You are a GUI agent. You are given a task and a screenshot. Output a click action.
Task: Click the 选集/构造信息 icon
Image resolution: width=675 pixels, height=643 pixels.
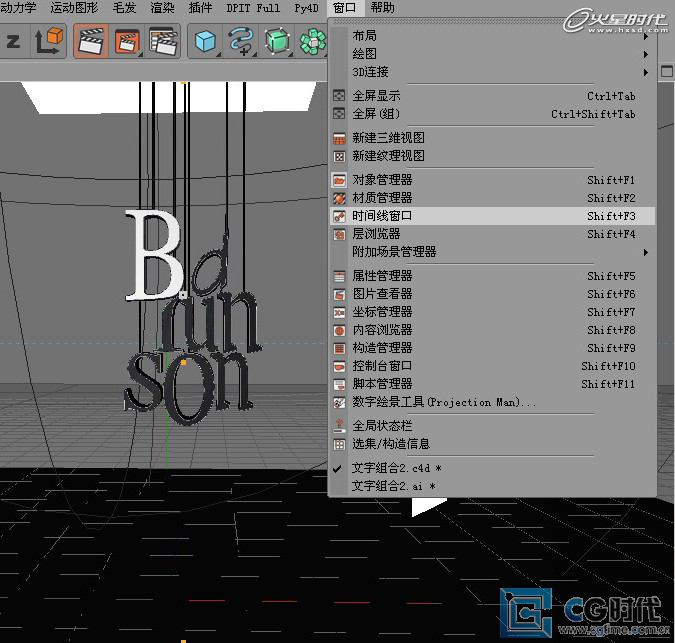339,444
